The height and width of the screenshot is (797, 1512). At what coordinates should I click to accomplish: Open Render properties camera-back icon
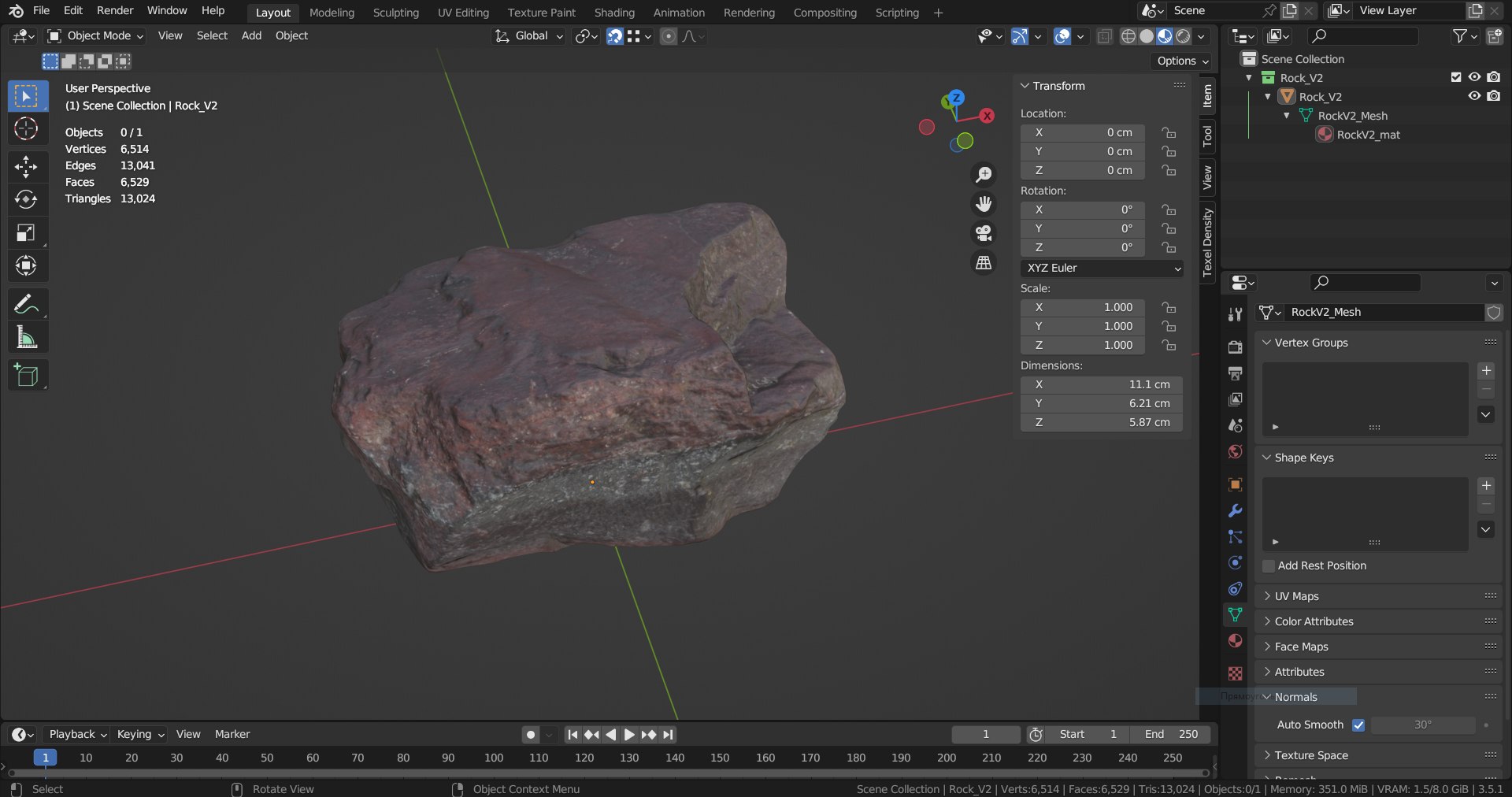(1235, 347)
